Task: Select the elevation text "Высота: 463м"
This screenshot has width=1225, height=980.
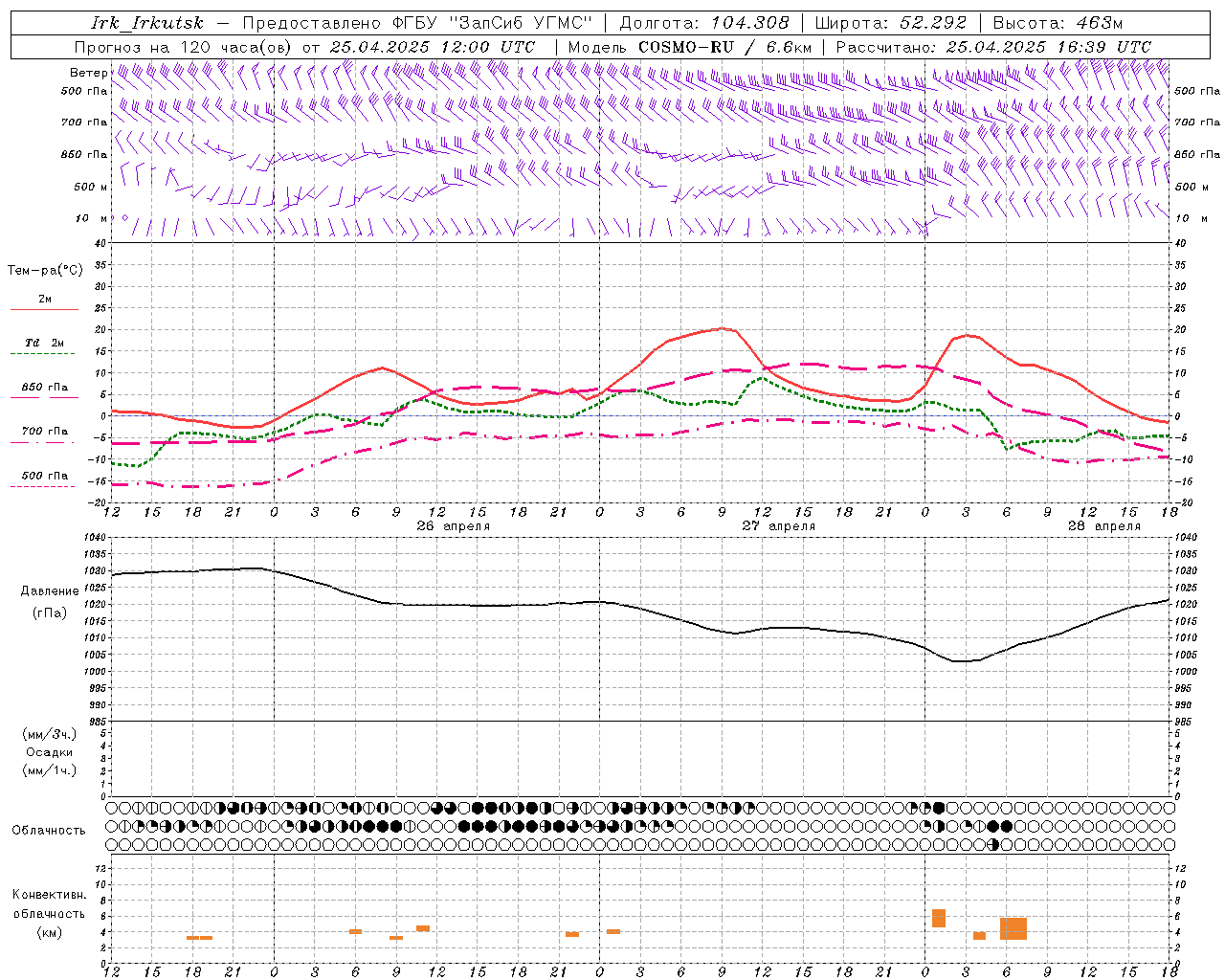Action: click(x=1058, y=23)
